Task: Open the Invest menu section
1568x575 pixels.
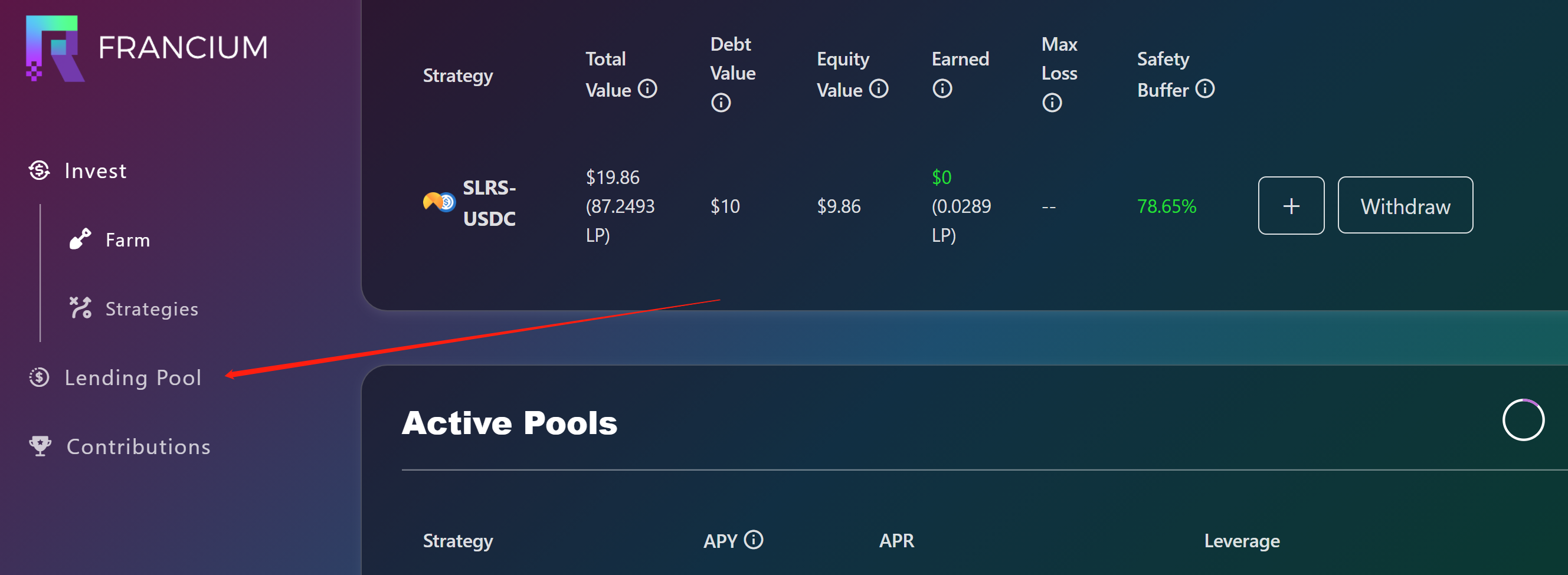Action: tap(95, 171)
